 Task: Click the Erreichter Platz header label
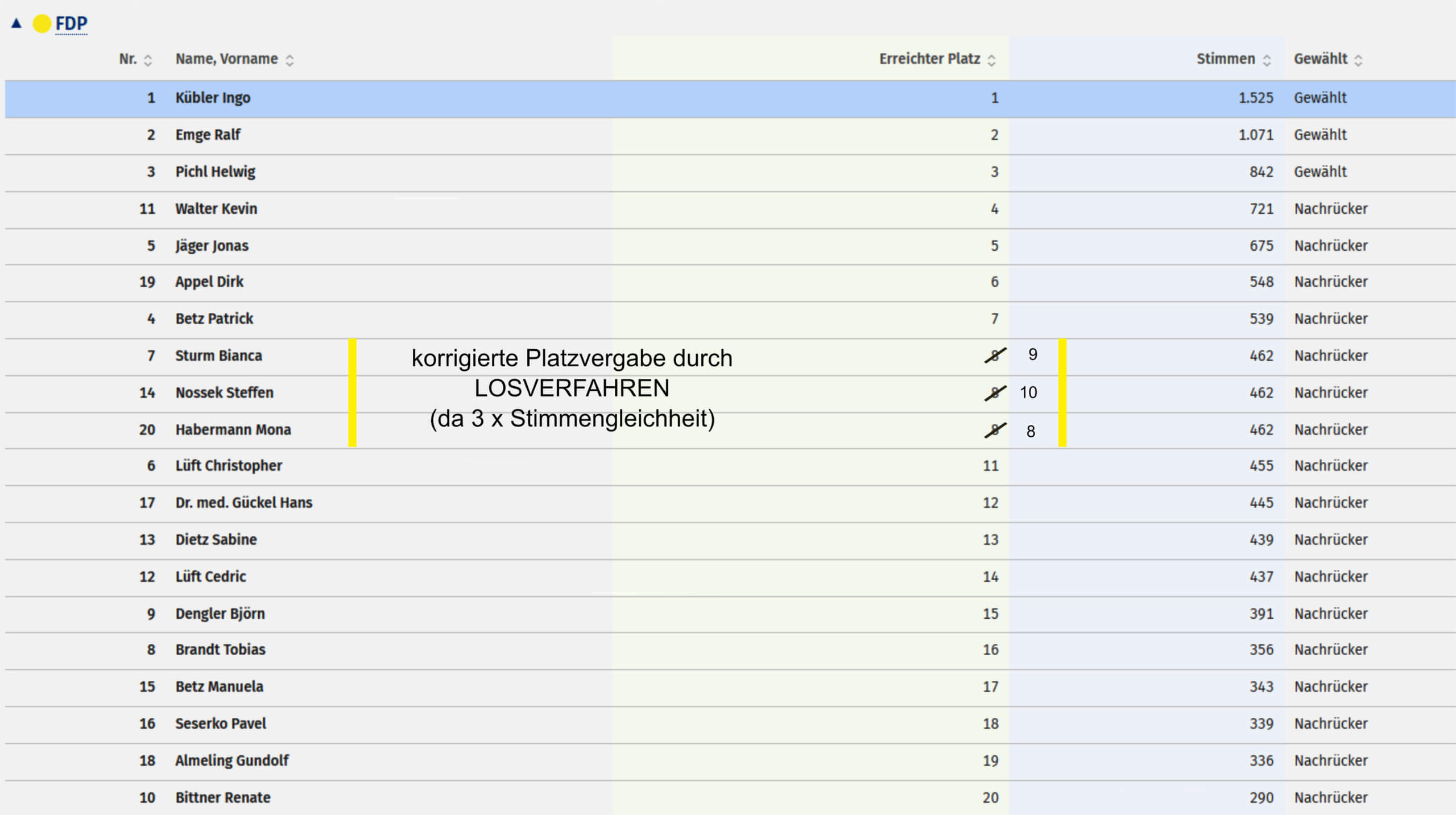(929, 59)
